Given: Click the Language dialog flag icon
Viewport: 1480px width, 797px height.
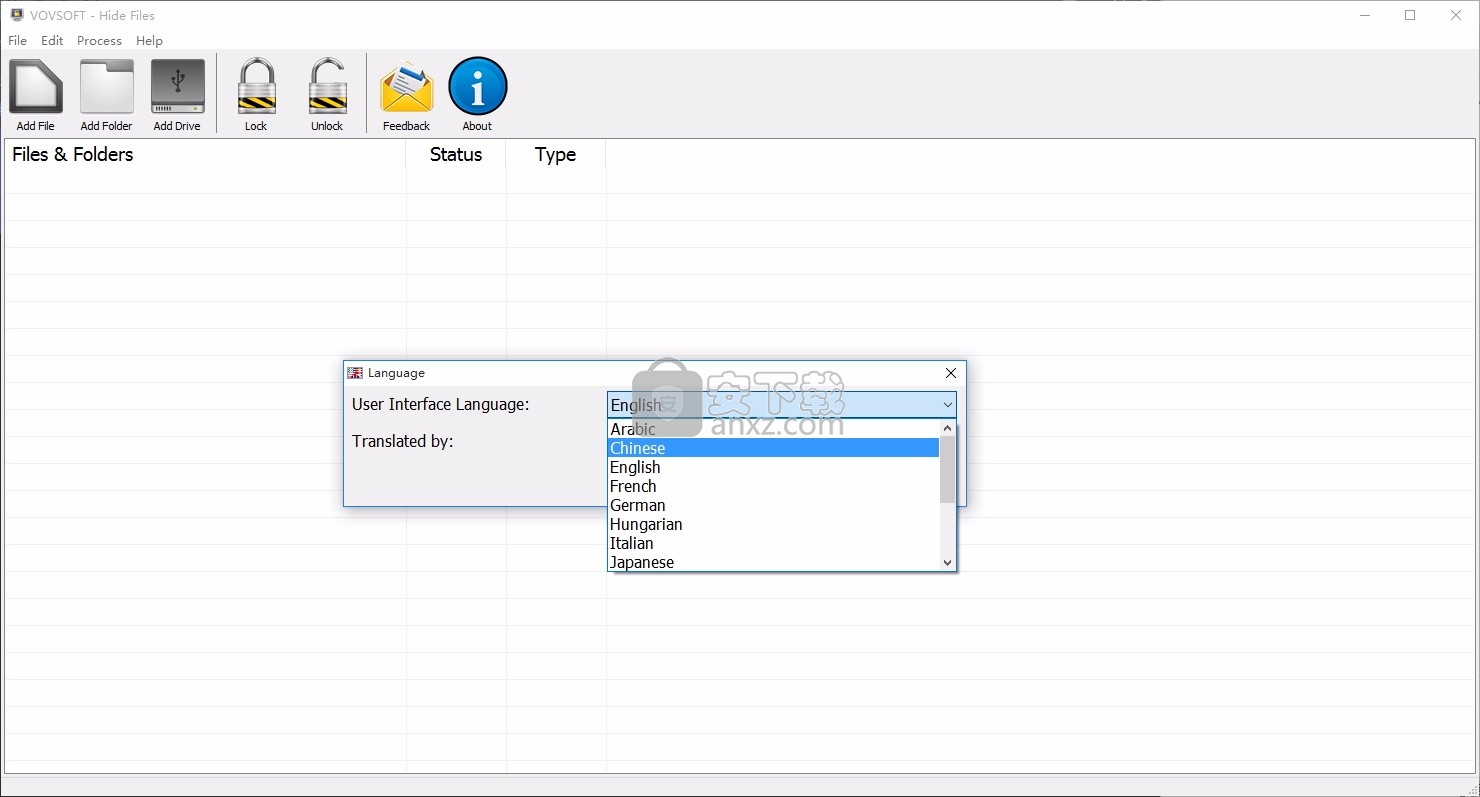Looking at the screenshot, I should [355, 373].
